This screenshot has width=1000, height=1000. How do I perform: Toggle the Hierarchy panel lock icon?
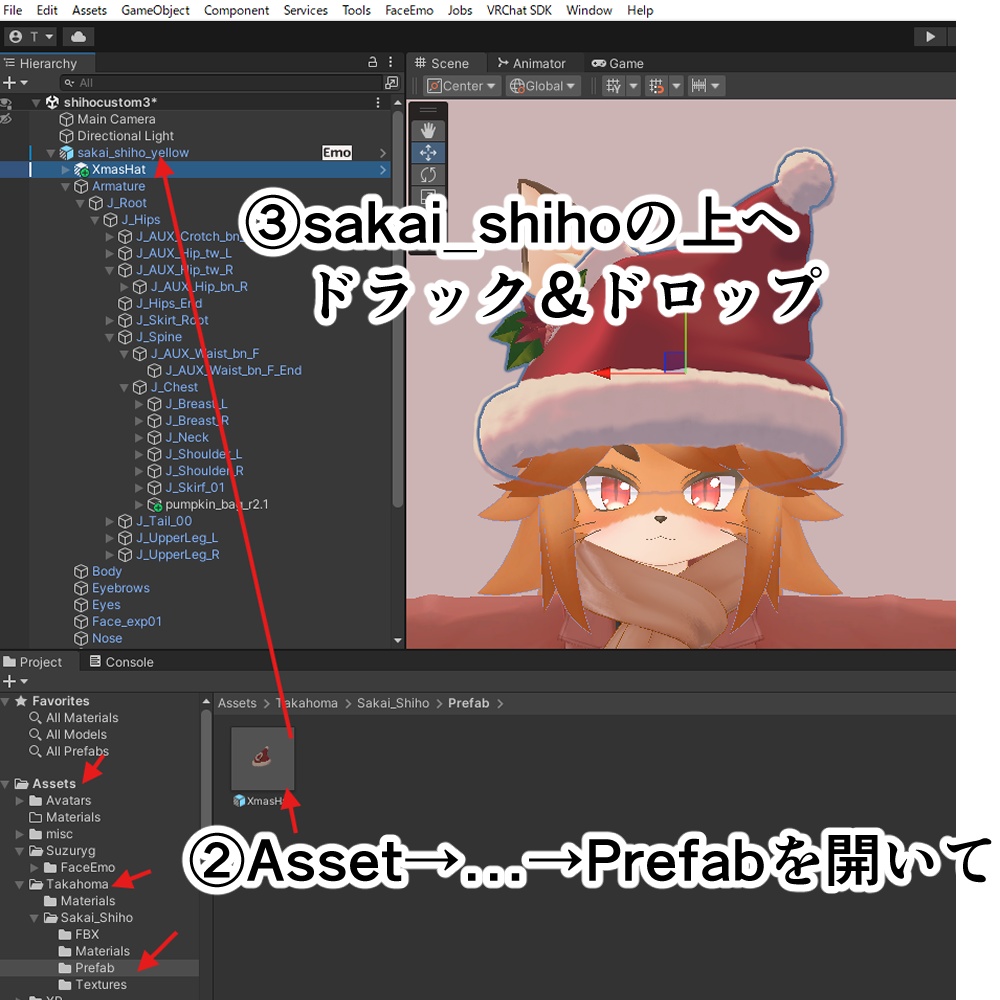click(x=372, y=62)
